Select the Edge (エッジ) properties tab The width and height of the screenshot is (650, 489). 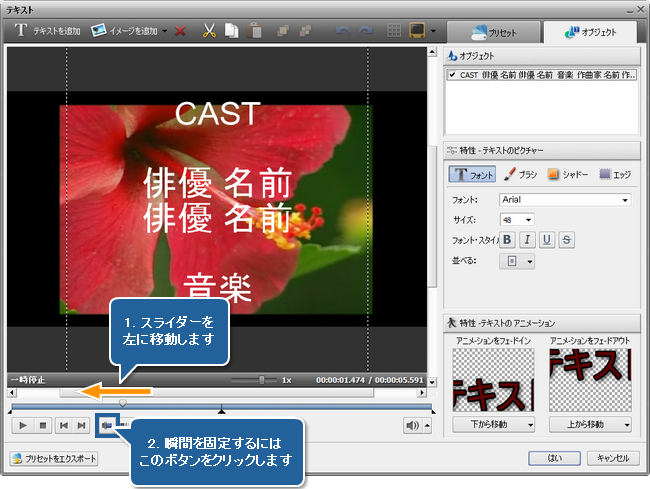(x=615, y=174)
